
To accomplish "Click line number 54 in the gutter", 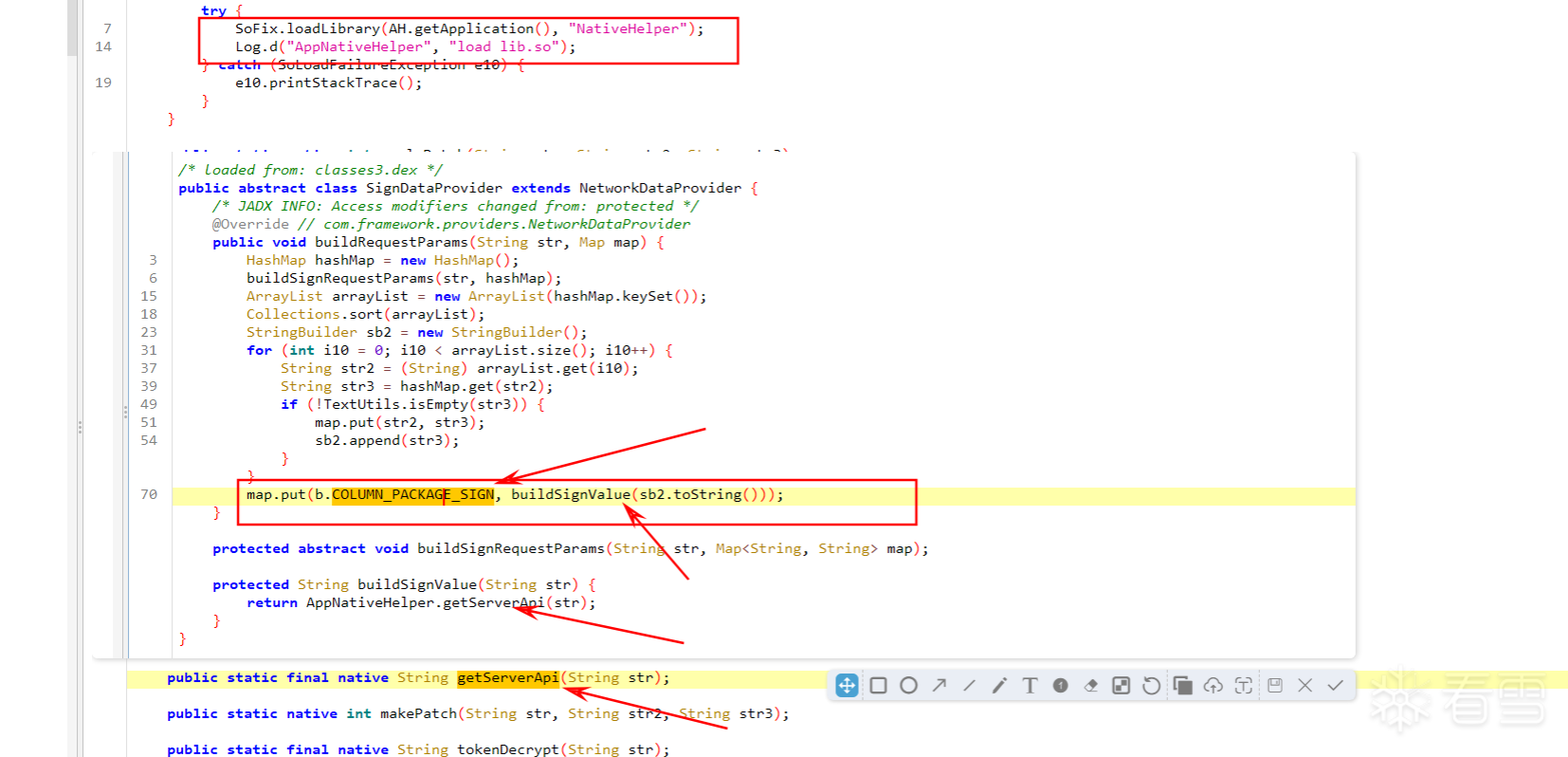I will point(149,440).
